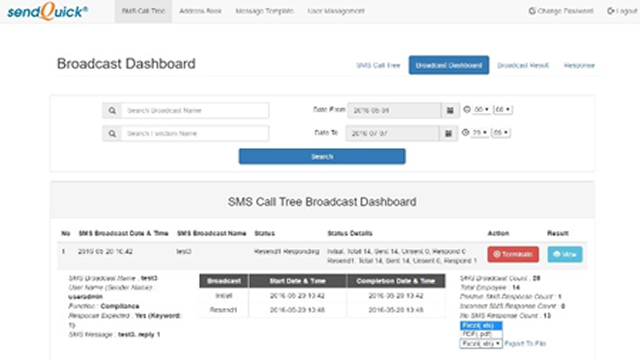640x360 pixels.
Task: Click the Status Details column header
Action: pyautogui.click(x=350, y=233)
